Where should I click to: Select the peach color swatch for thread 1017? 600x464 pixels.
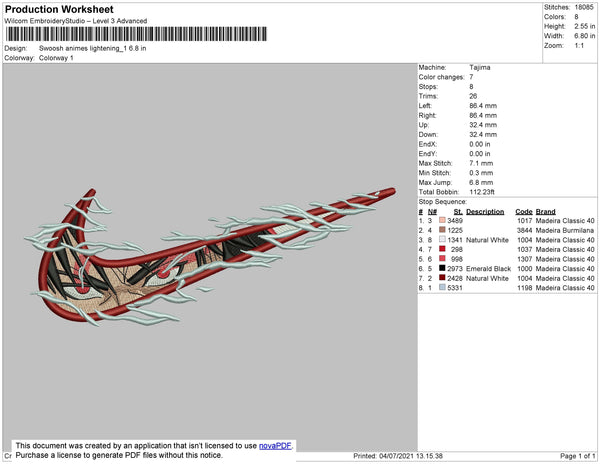click(442, 220)
